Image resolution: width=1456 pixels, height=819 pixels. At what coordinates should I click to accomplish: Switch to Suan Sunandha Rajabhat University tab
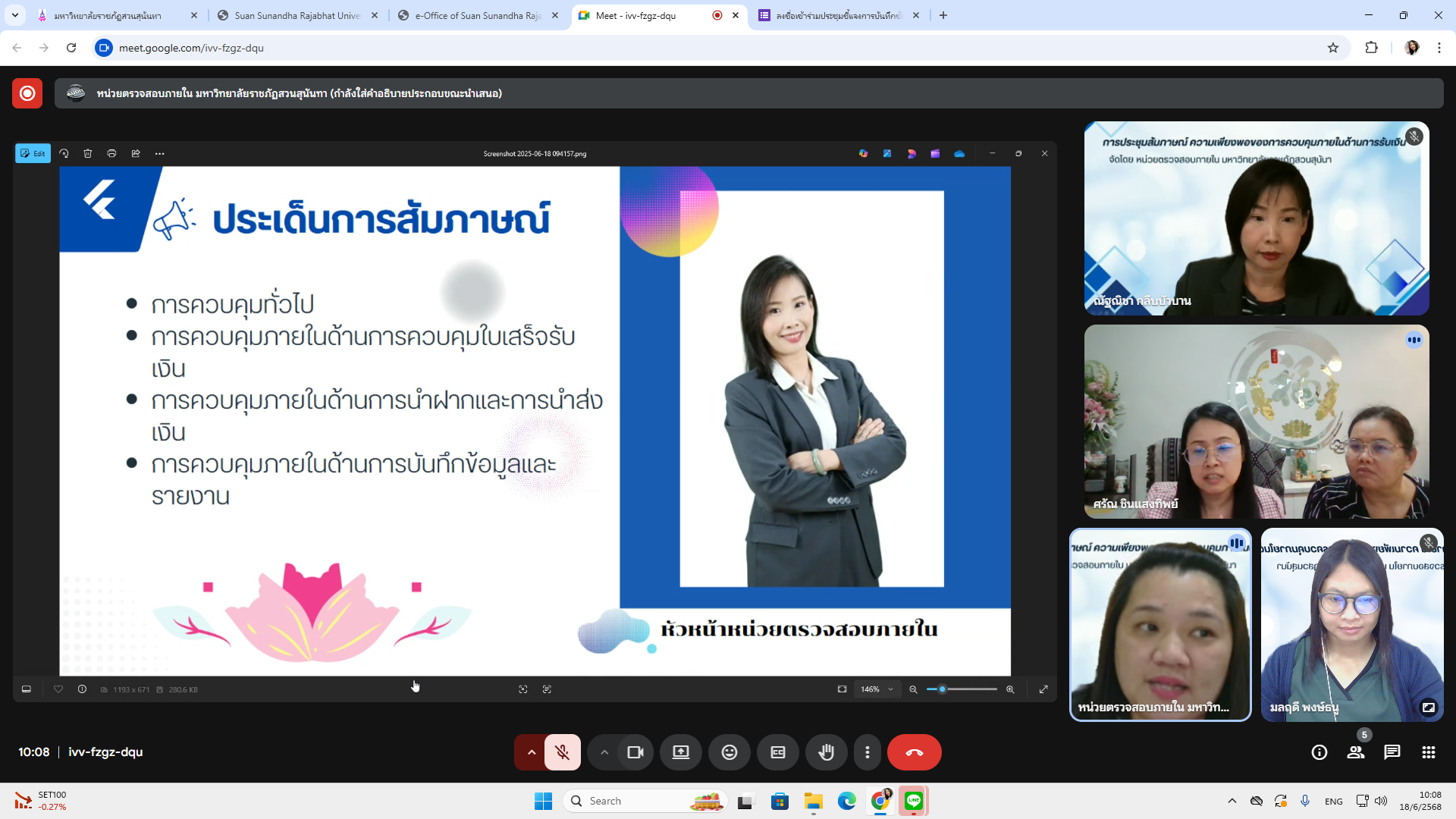[296, 15]
